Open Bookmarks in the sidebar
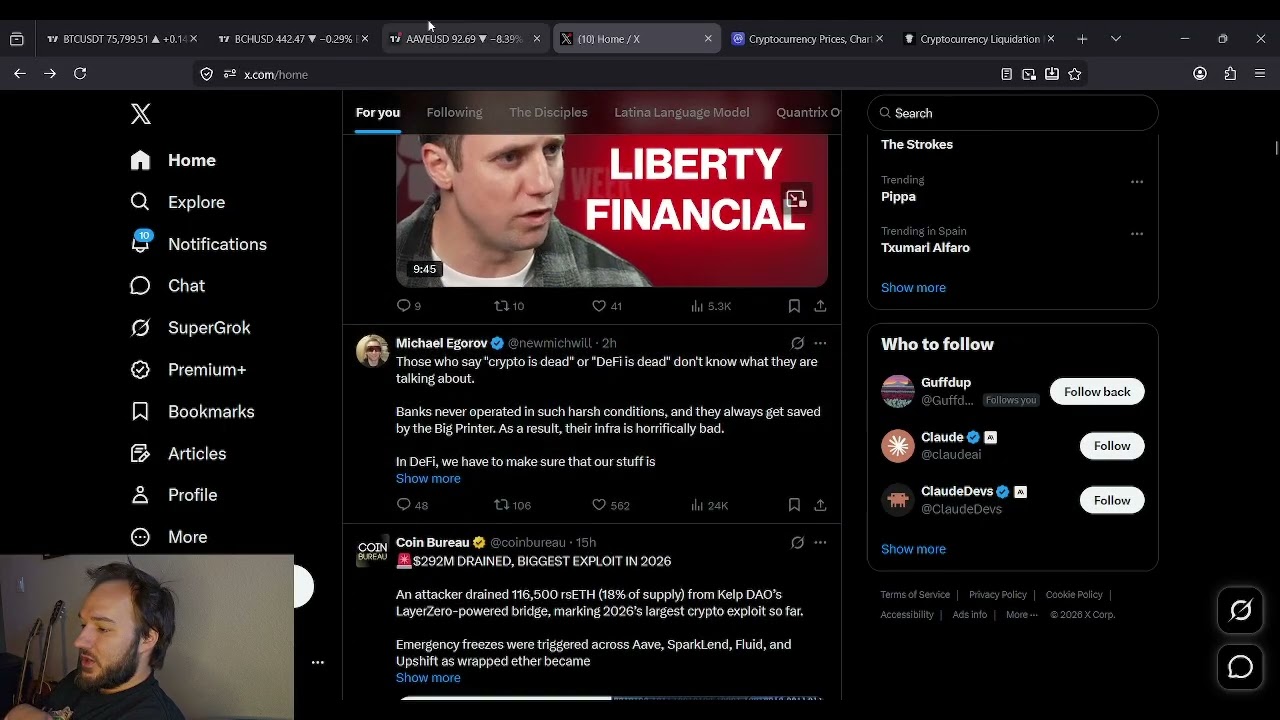This screenshot has height=720, width=1280. [x=192, y=412]
